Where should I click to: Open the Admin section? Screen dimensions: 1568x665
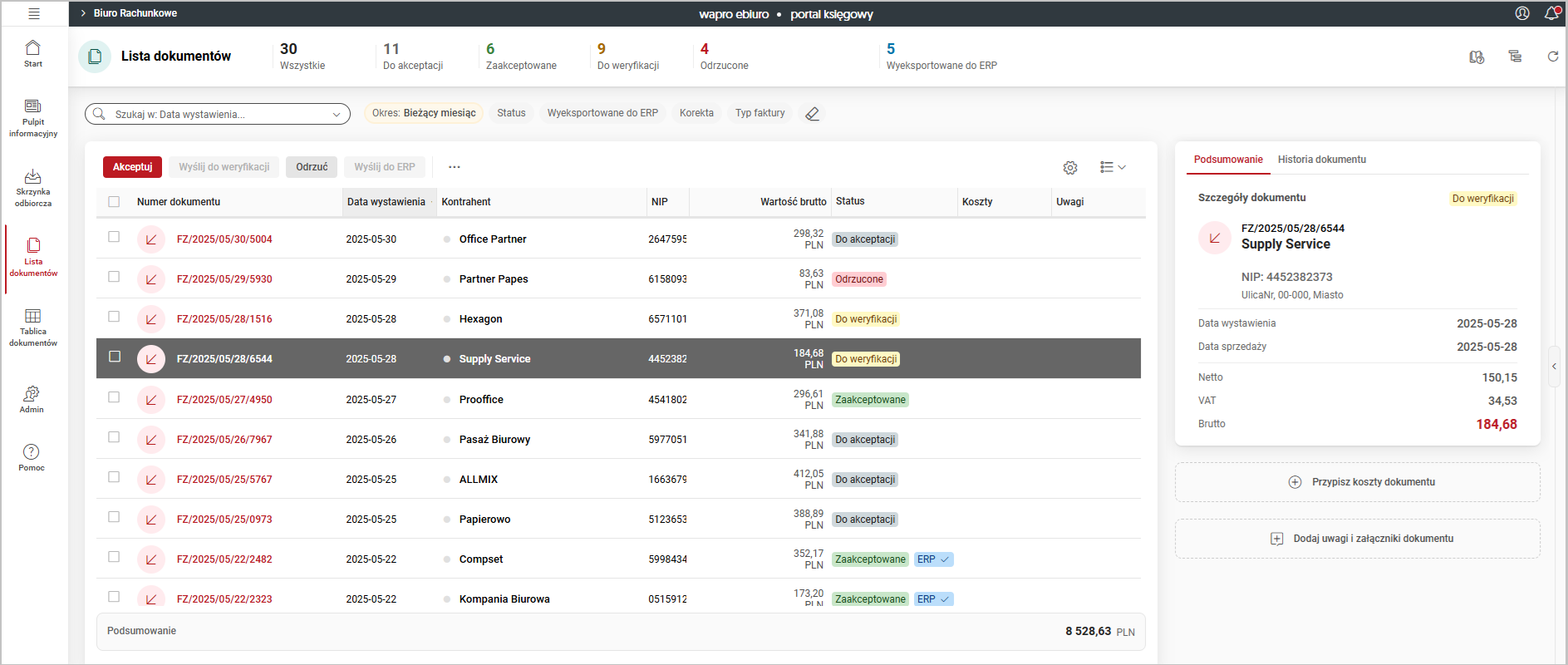[x=32, y=399]
